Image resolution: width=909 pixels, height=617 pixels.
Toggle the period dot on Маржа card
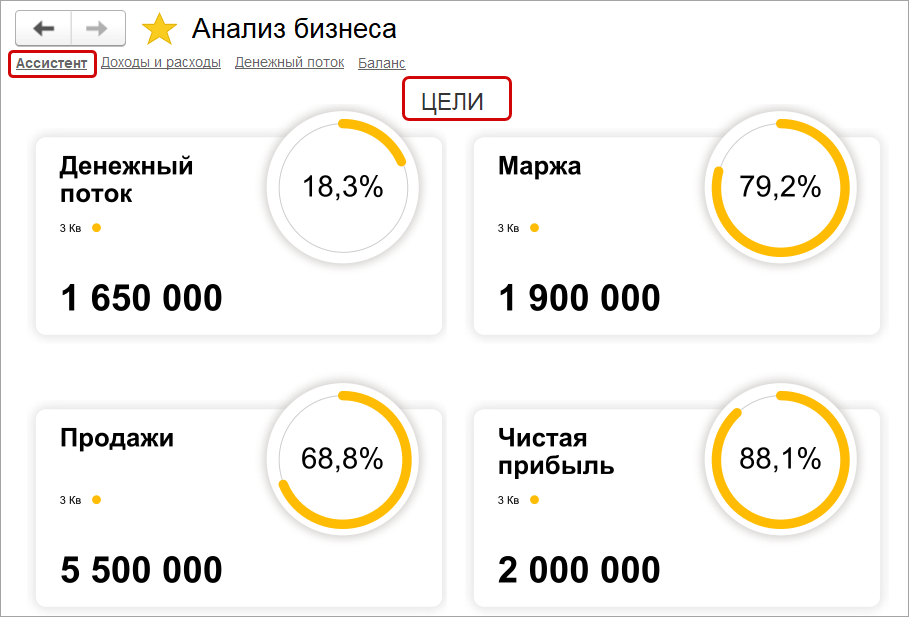tap(535, 227)
